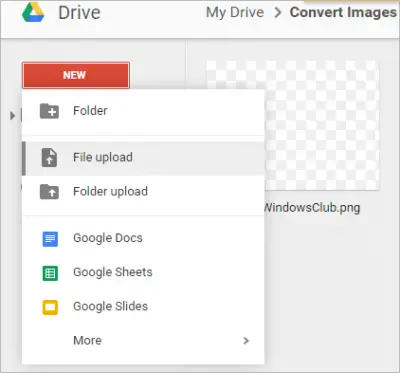
Task: Click the File upload document icon
Action: click(x=49, y=157)
